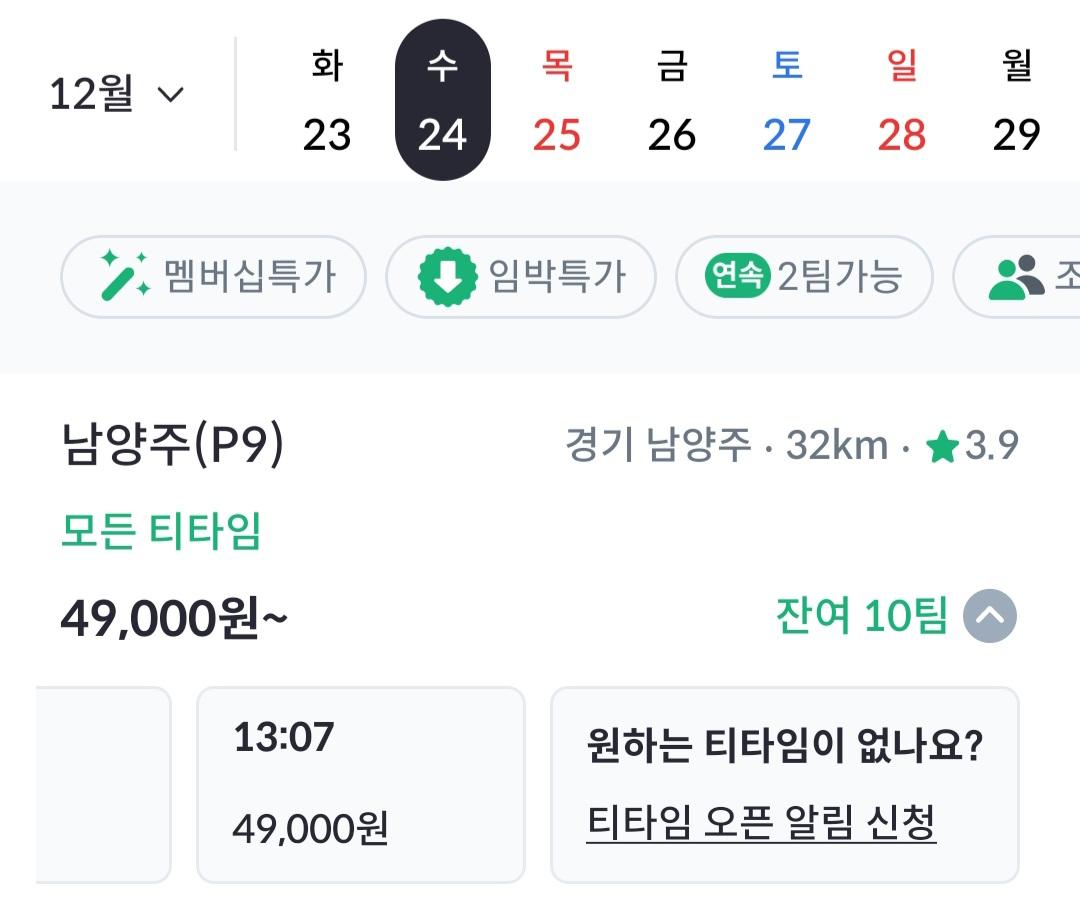This screenshot has width=1080, height=924.
Task: Collapse tee times with the chevron-up button
Action: (x=990, y=616)
